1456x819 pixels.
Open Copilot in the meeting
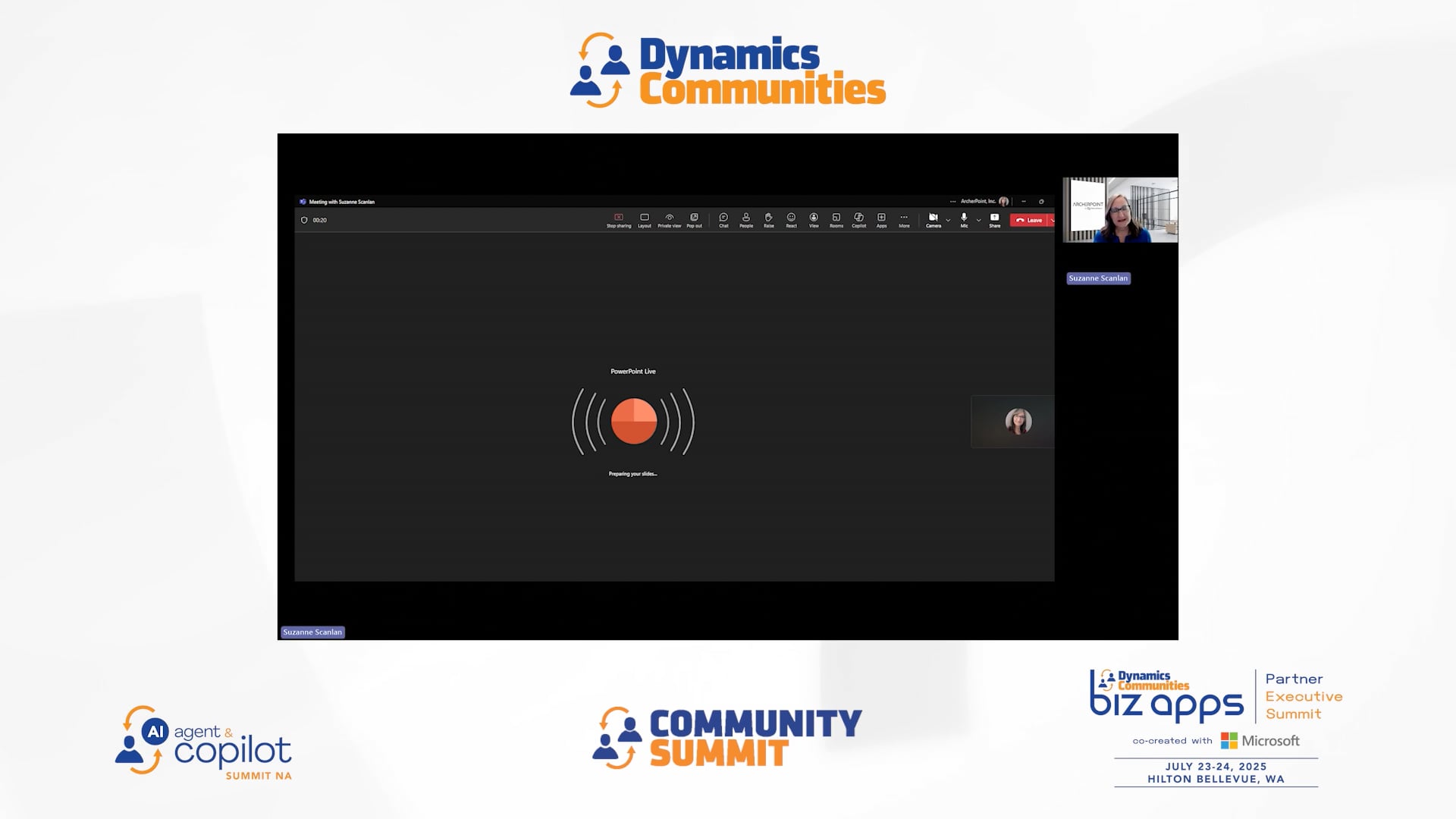pos(859,220)
